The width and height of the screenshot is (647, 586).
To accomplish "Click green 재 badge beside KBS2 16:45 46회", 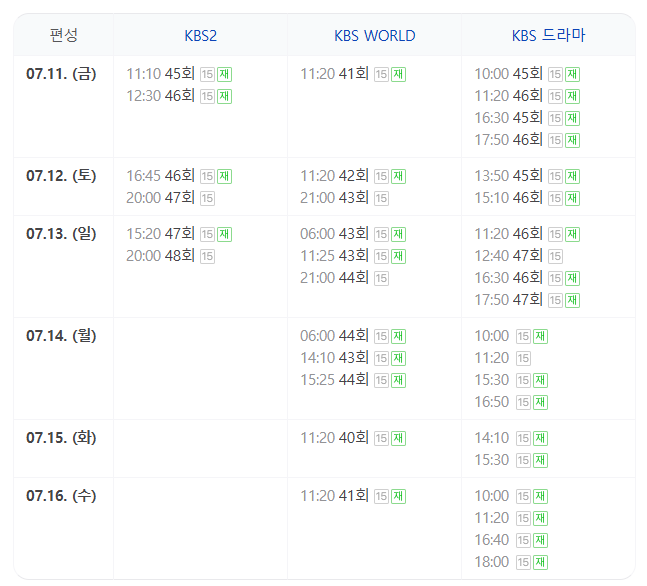I will (224, 176).
